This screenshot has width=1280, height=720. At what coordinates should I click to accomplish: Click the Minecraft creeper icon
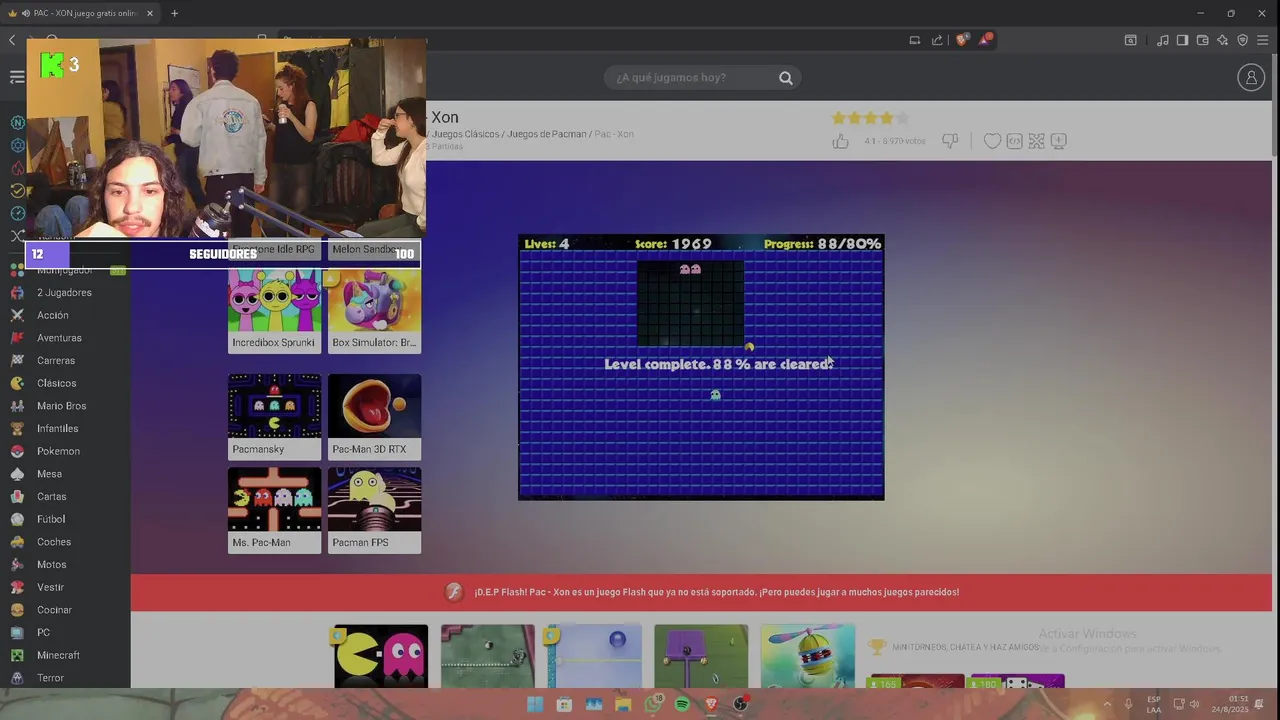pyautogui.click(x=17, y=655)
